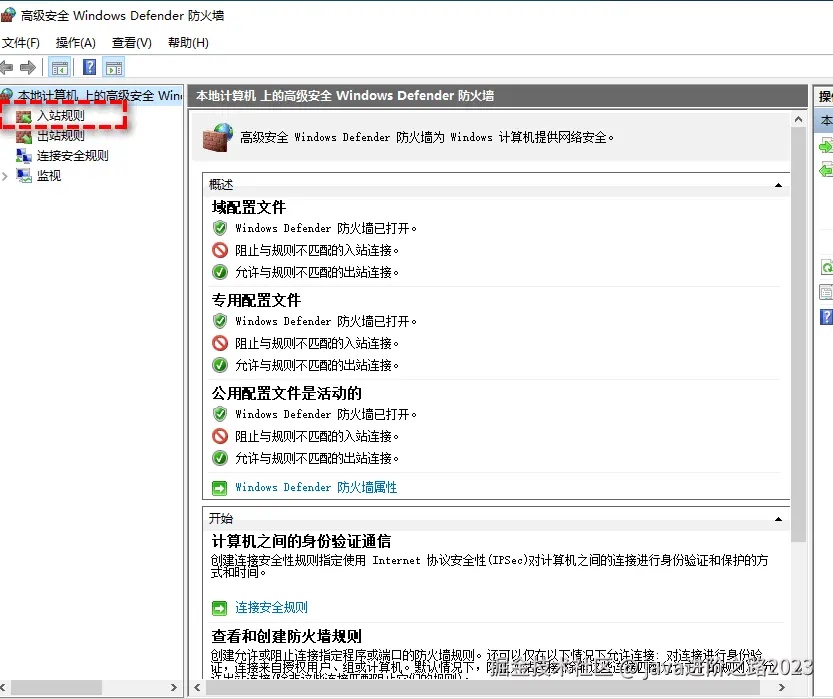Click the back navigation arrow
This screenshot has width=833, height=699.
[7, 67]
